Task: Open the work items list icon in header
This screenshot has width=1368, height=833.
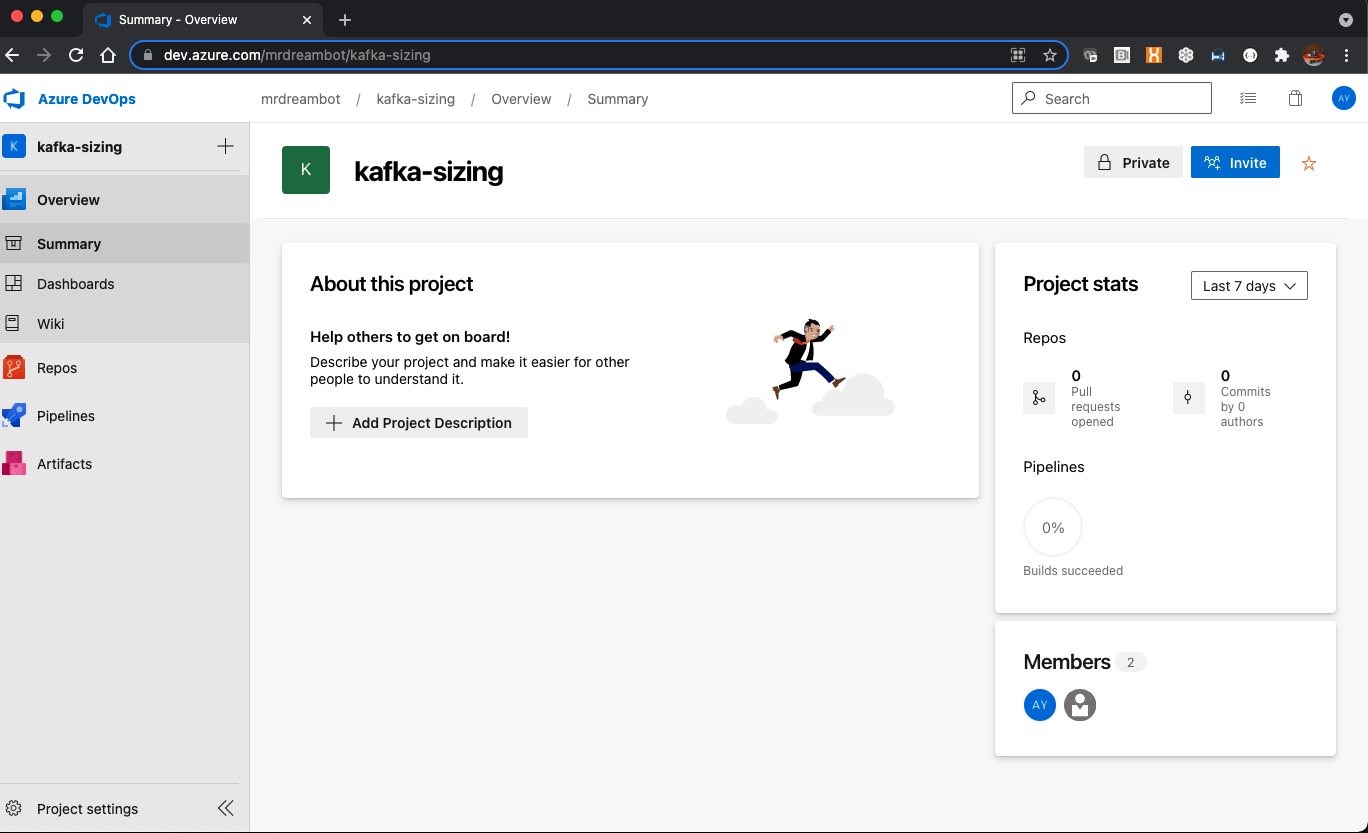Action: click(x=1248, y=98)
